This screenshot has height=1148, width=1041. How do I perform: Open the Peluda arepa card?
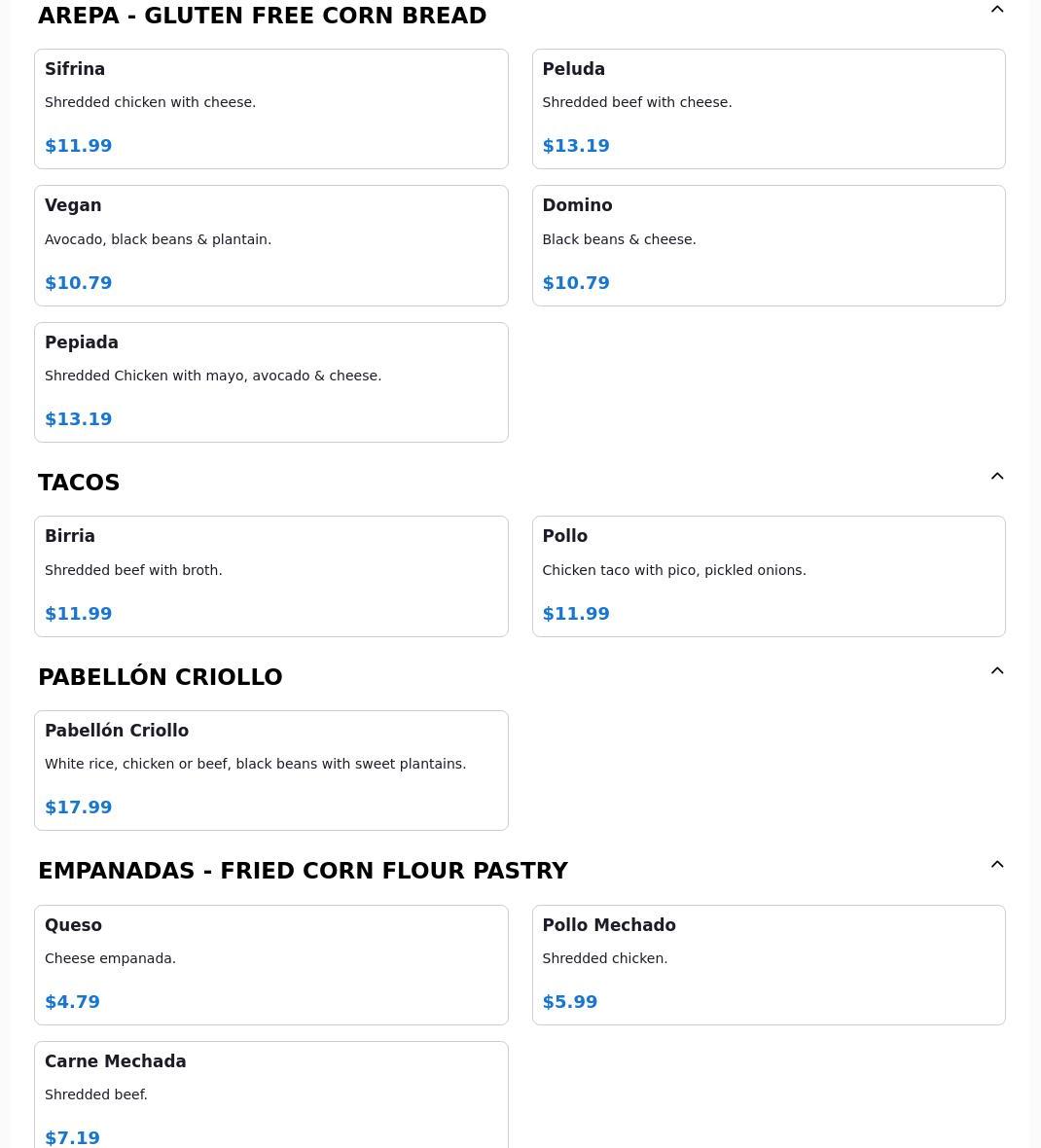768,108
